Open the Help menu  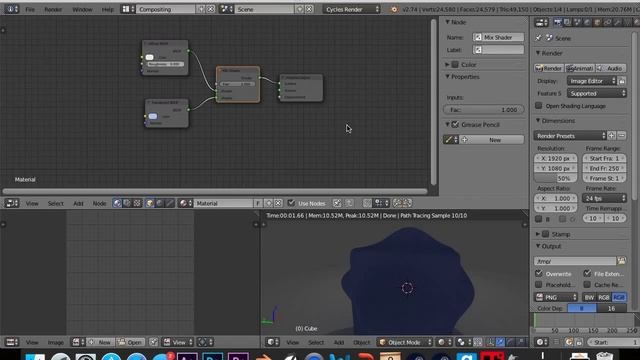[x=108, y=9]
